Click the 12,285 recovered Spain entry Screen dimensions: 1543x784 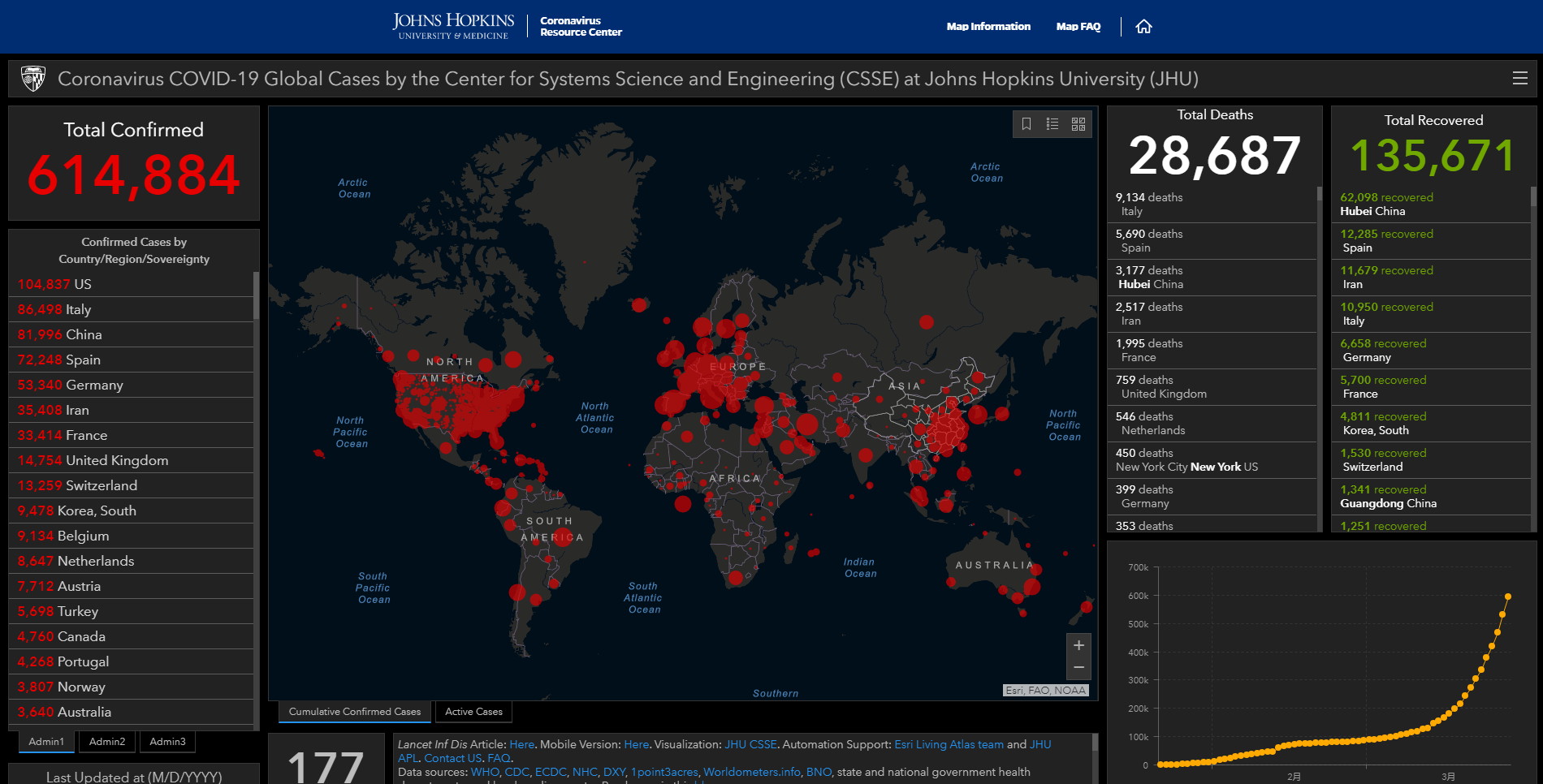pos(1431,241)
